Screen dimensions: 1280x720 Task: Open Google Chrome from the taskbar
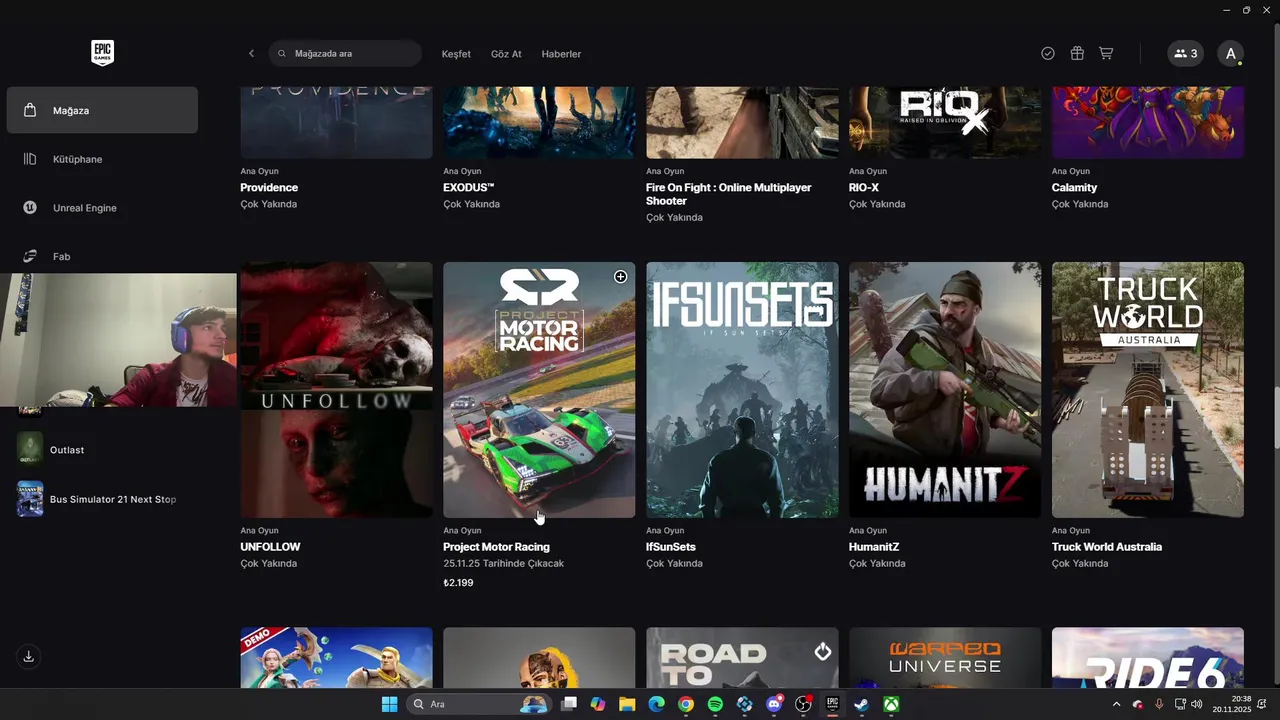pos(685,704)
